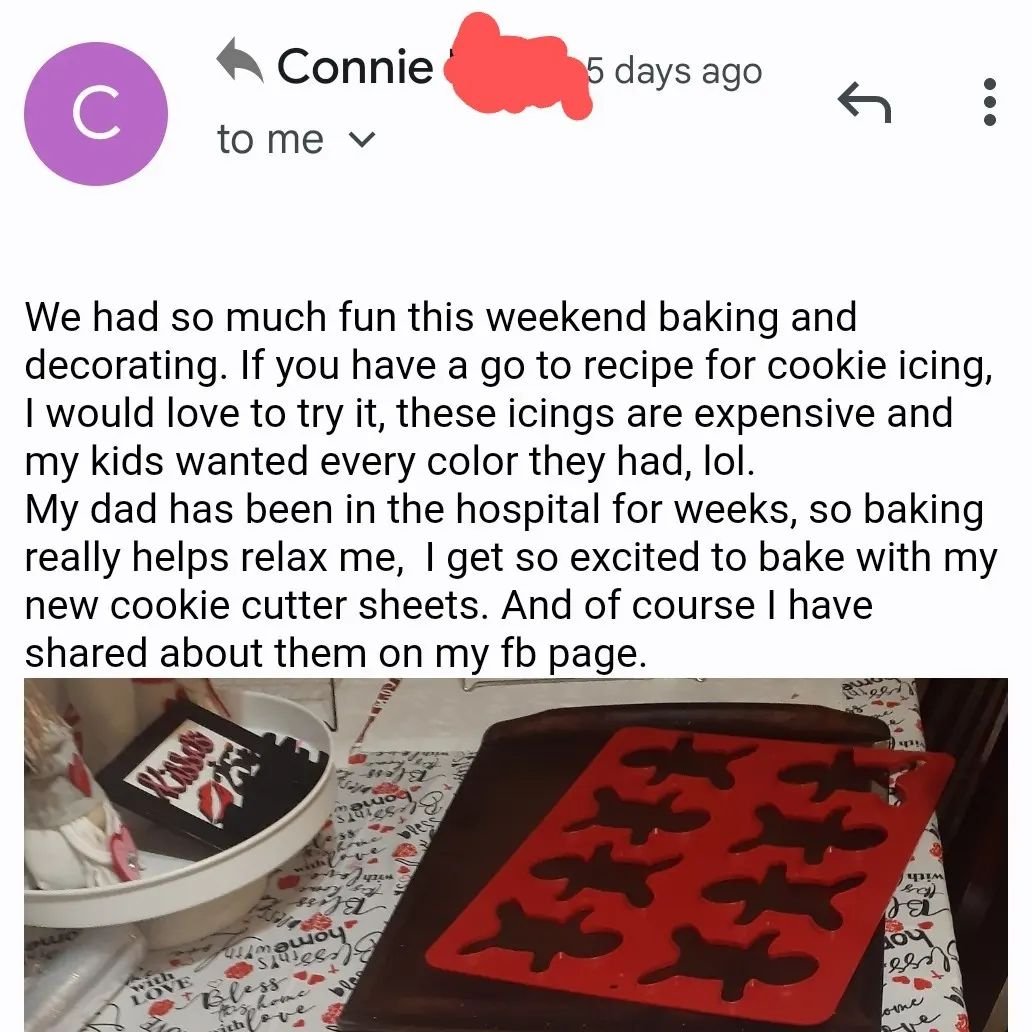Open the attached cookie cutter photo

pyautogui.click(x=516, y=855)
